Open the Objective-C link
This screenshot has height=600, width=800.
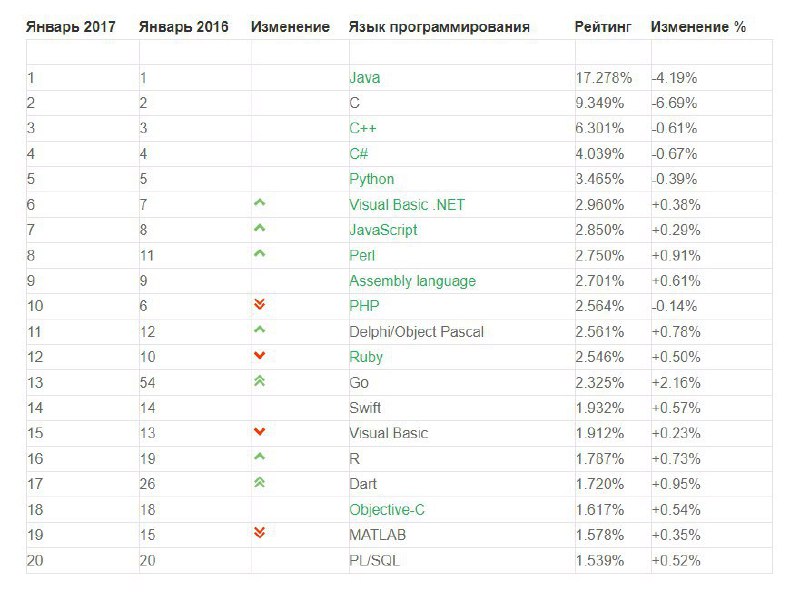[x=387, y=510]
